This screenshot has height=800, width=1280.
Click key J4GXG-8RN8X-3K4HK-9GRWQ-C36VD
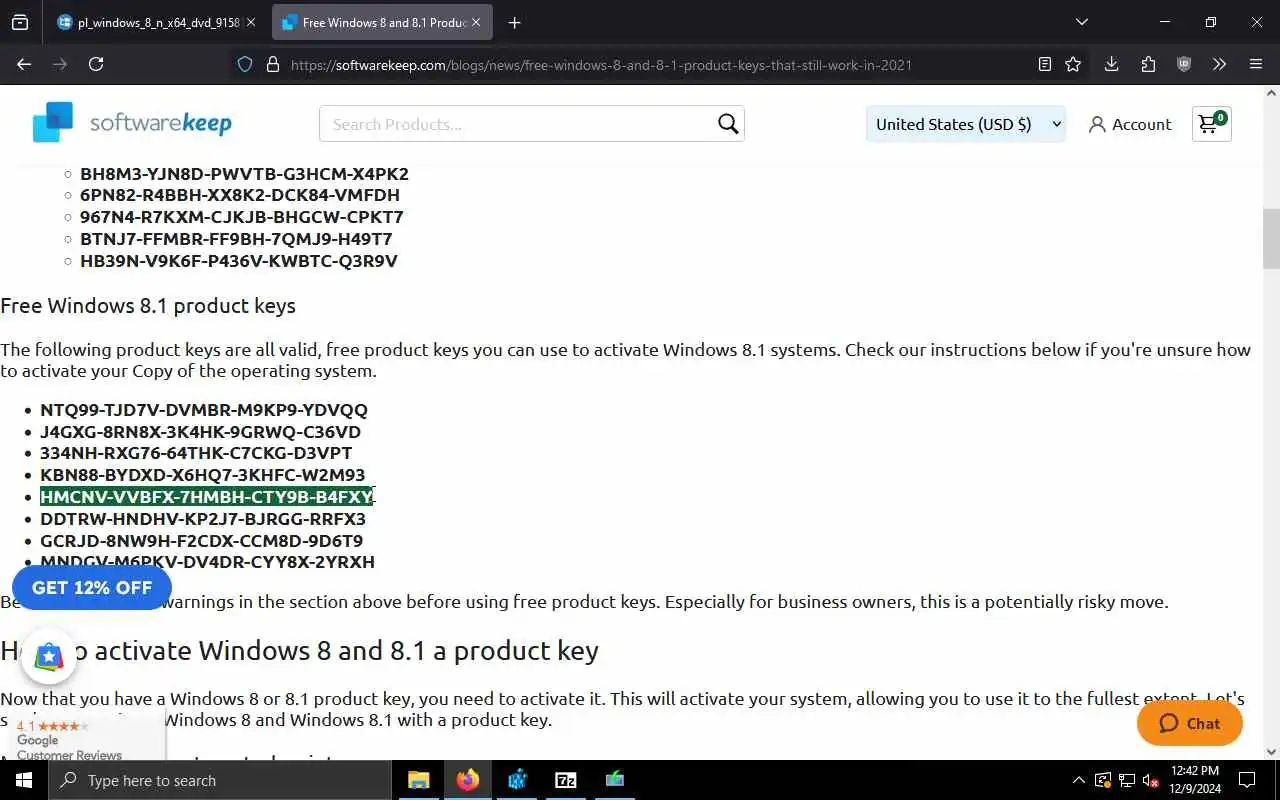pyautogui.click(x=200, y=432)
